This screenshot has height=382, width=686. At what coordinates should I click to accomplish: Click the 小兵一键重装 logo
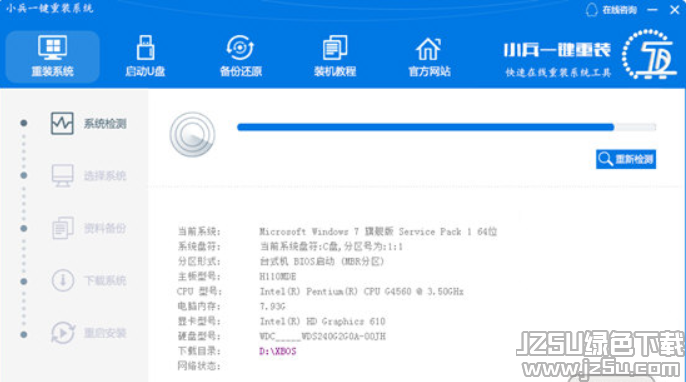589,56
